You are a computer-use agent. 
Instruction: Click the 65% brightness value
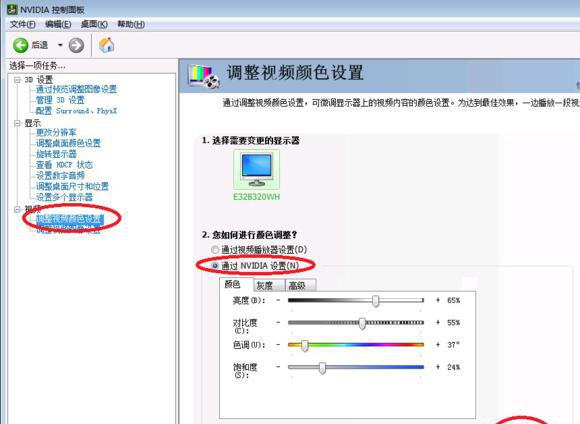point(453,300)
